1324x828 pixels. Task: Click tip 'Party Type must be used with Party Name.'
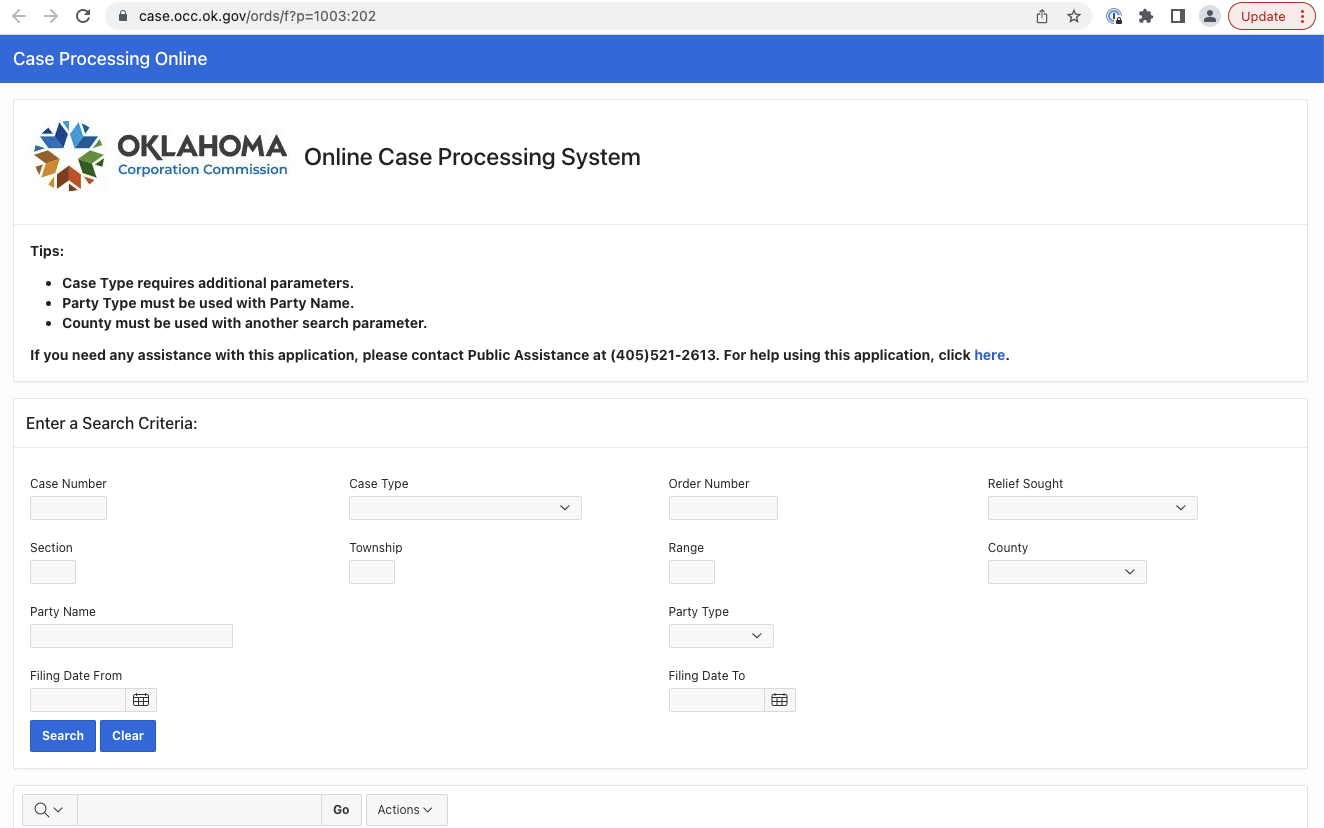pyautogui.click(x=208, y=303)
